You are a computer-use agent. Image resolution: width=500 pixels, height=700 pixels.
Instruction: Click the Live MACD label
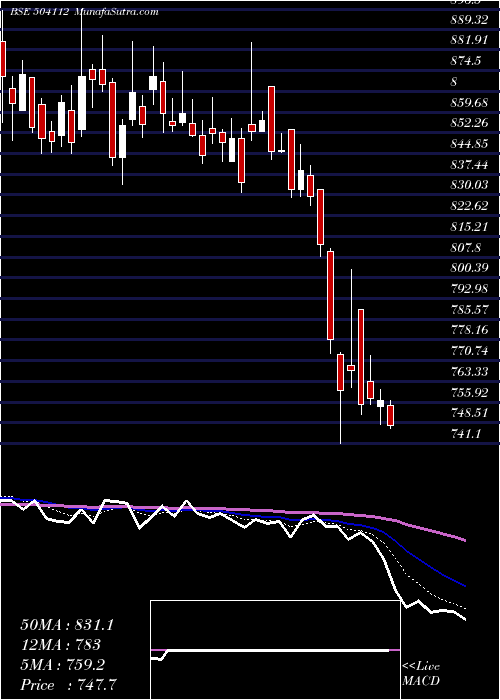click(x=421, y=674)
